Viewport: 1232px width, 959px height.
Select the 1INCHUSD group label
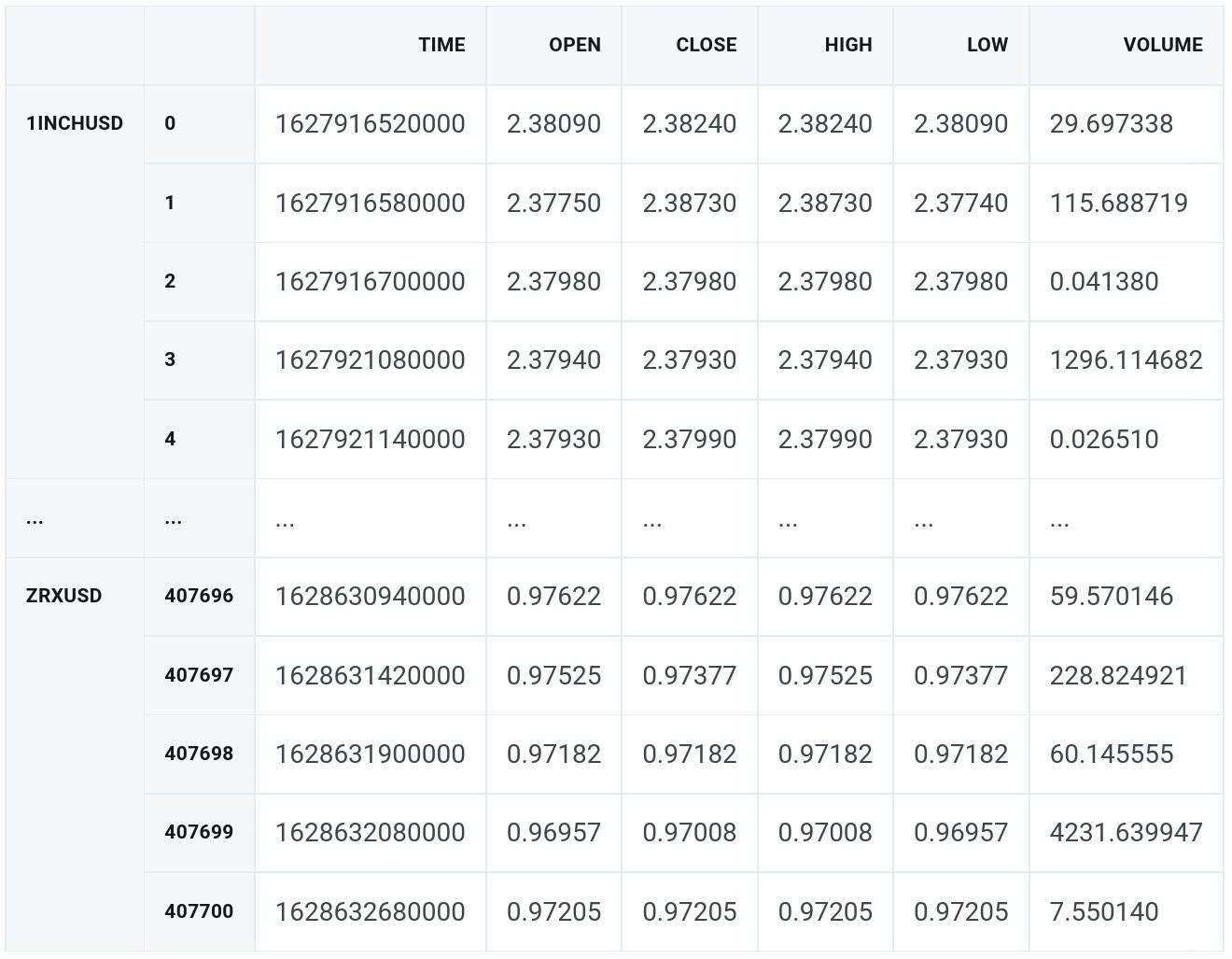tap(75, 122)
